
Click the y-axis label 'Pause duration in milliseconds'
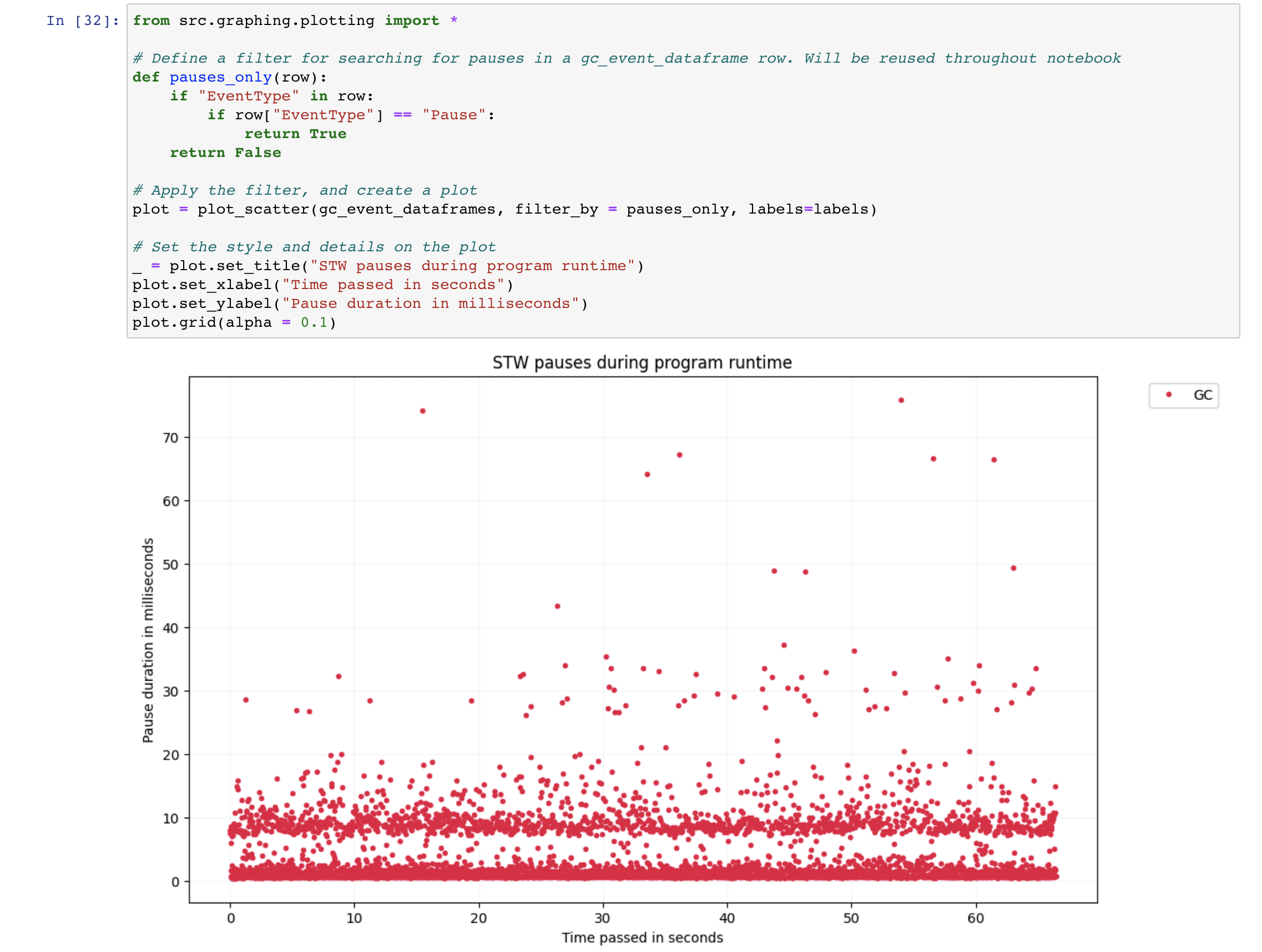pos(148,640)
